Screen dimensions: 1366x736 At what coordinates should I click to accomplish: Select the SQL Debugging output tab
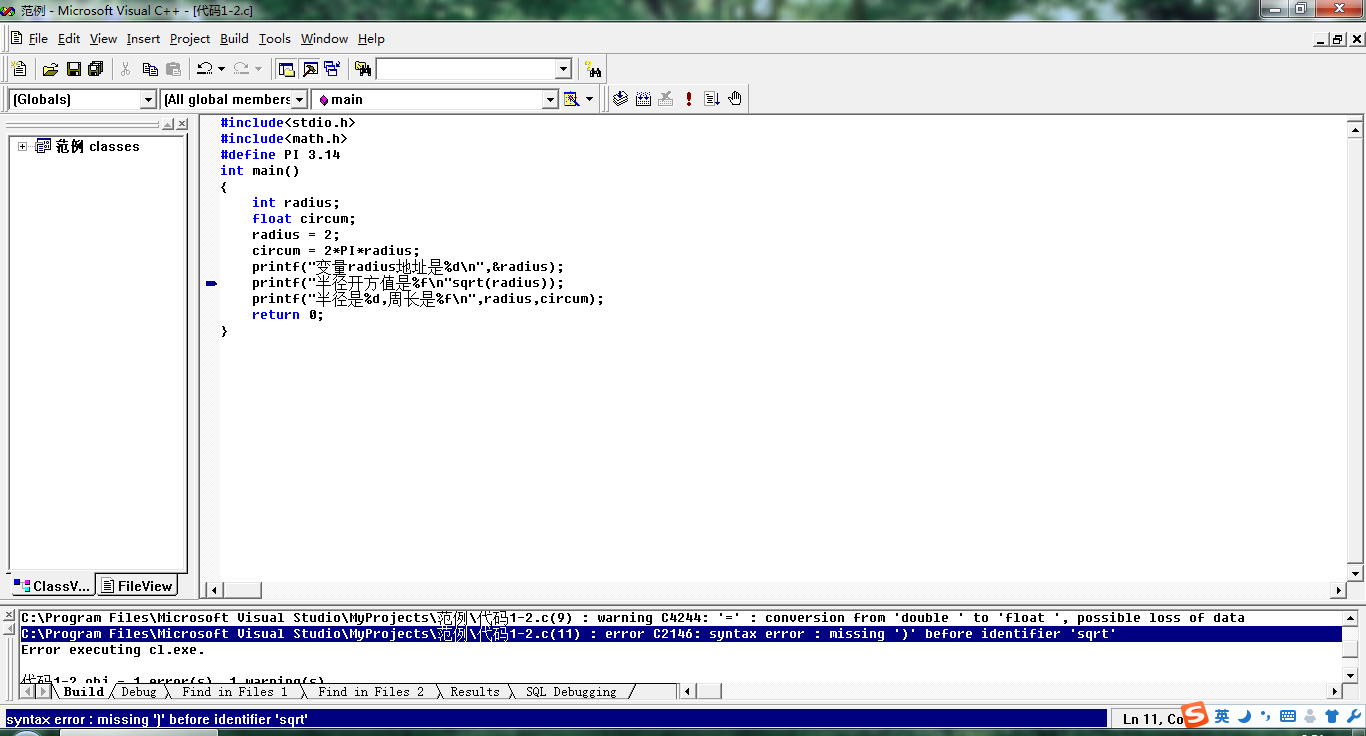point(571,692)
